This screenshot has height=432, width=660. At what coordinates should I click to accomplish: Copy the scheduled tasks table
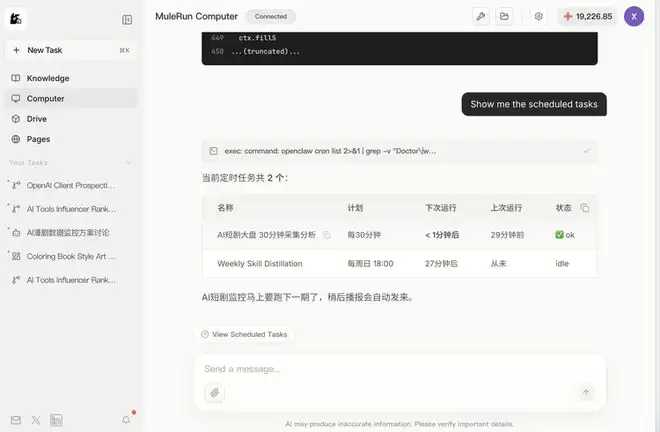pos(585,208)
